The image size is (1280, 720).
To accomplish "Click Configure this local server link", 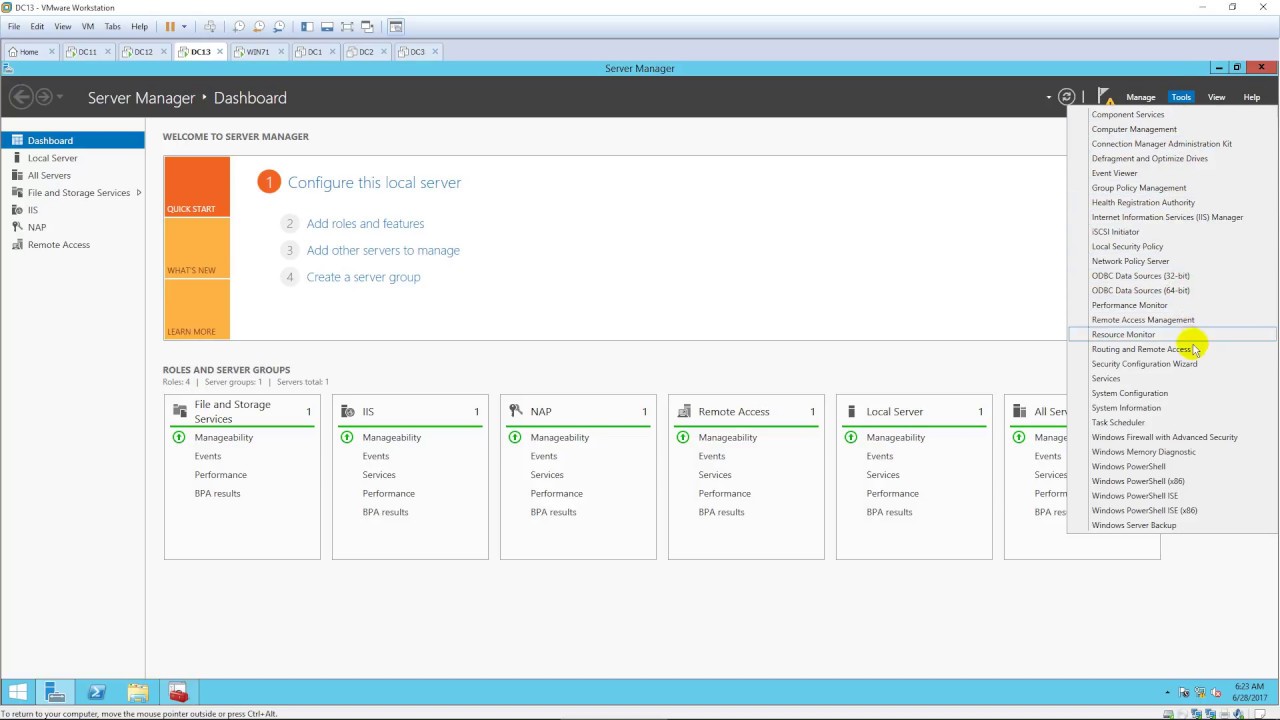I will [374, 183].
